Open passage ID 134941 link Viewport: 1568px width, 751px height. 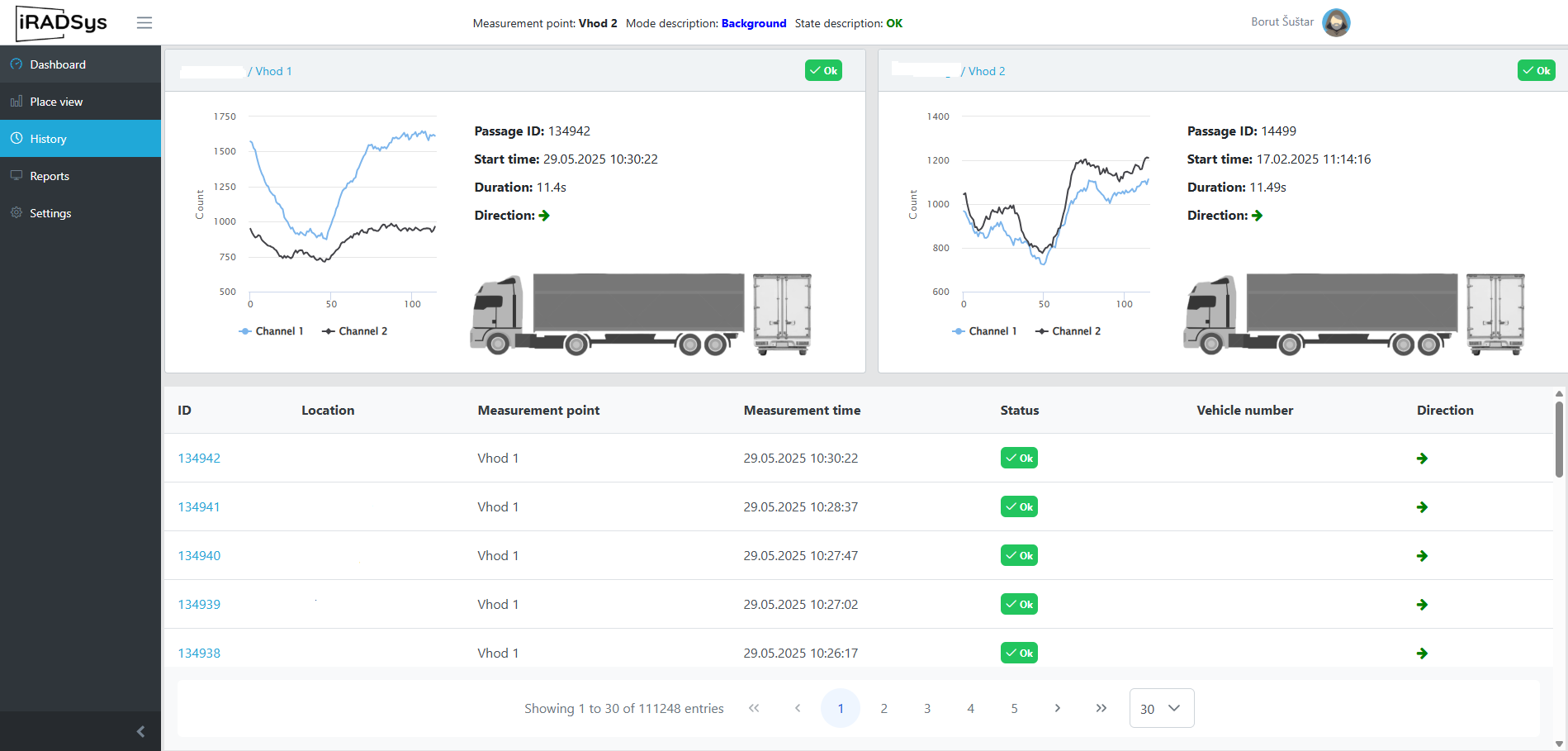click(x=199, y=507)
